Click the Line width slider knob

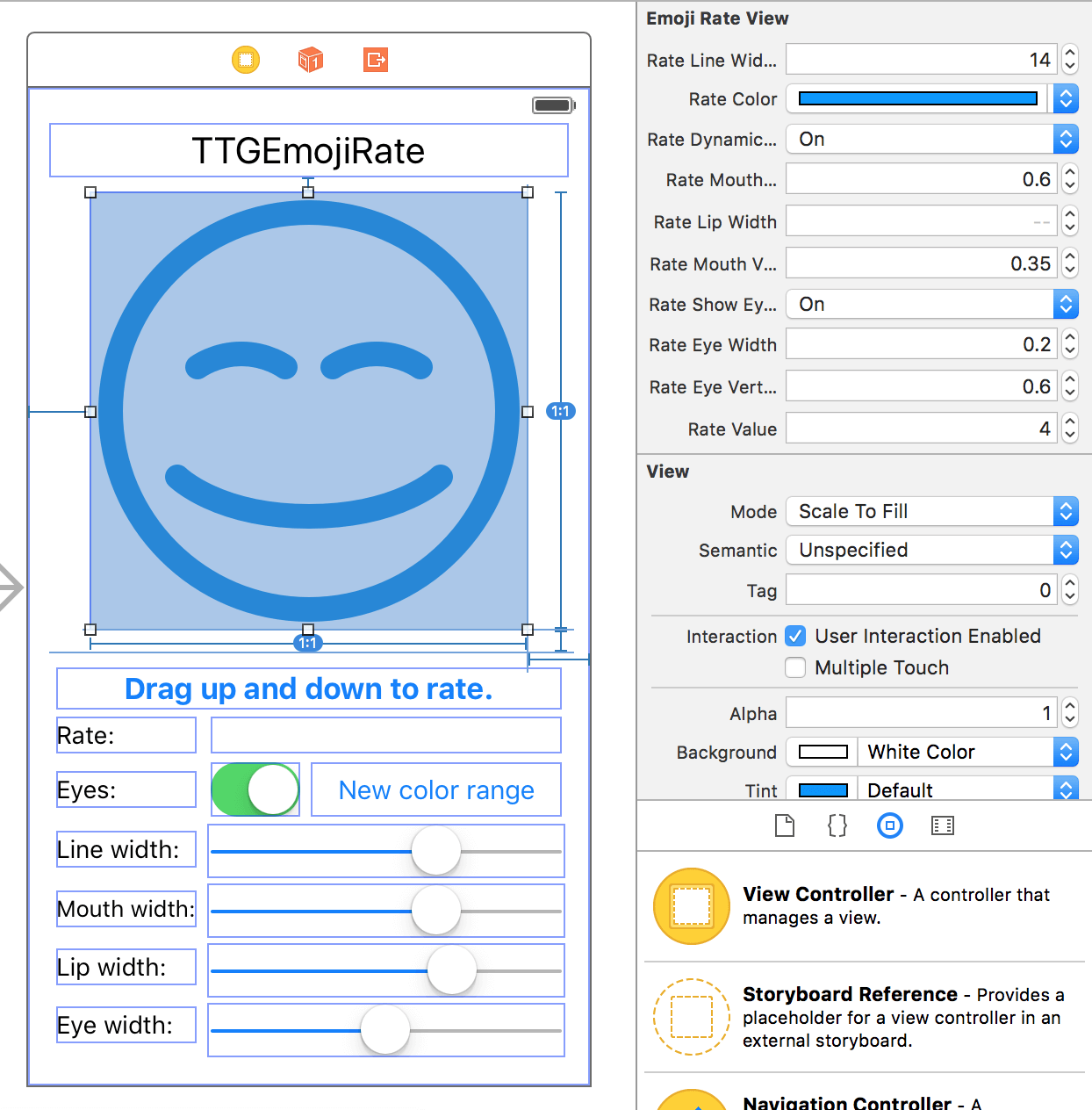[436, 851]
